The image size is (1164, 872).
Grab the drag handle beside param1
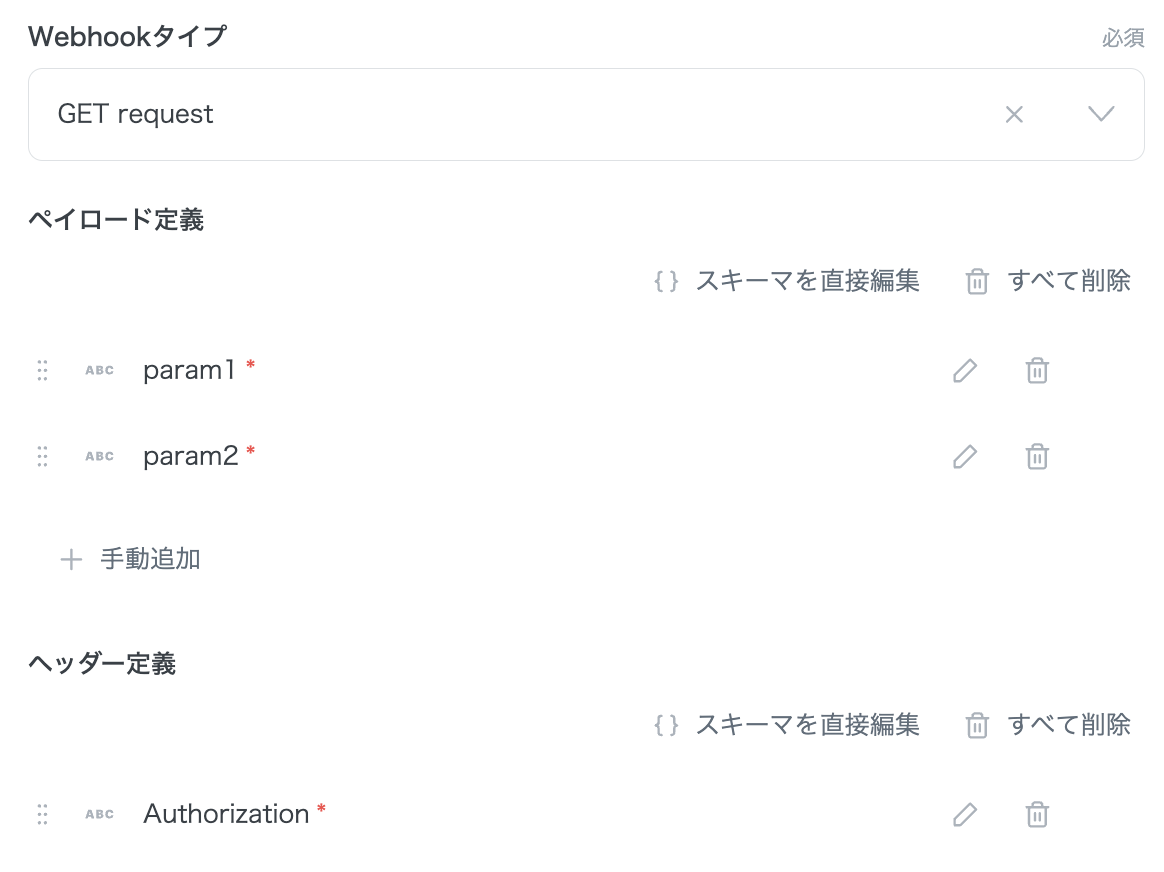pos(42,371)
